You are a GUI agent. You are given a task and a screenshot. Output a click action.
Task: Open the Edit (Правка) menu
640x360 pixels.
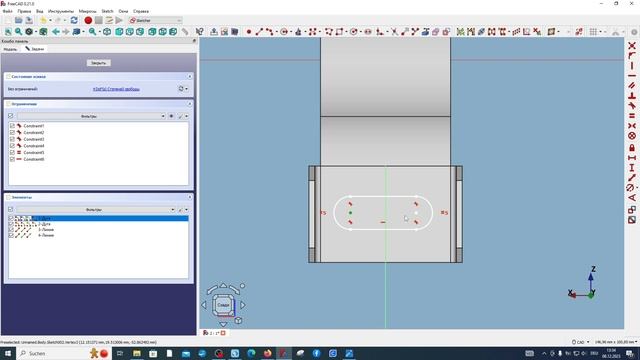[24, 11]
